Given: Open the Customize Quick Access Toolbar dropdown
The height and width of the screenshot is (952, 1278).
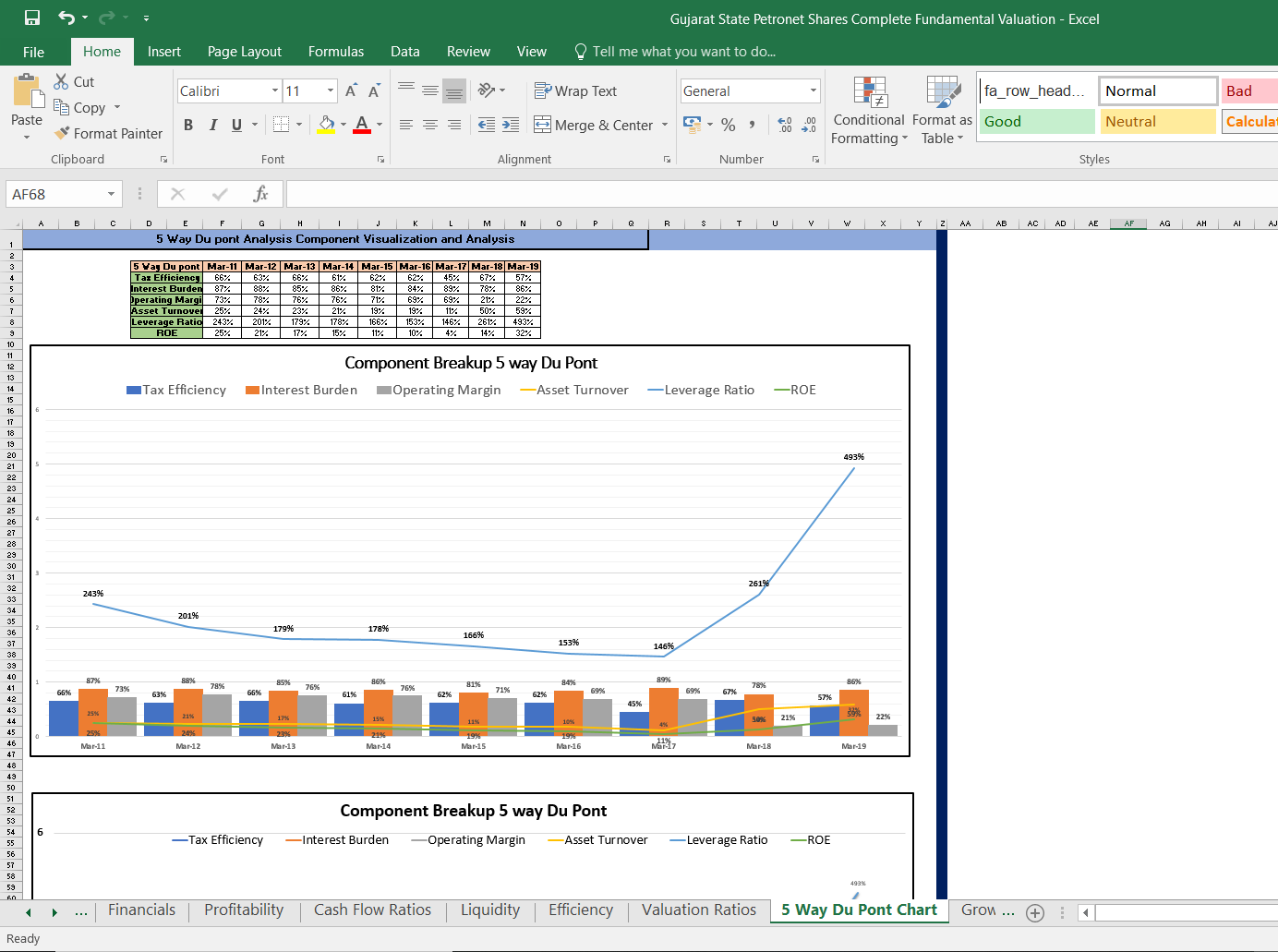Looking at the screenshot, I should click(x=146, y=18).
